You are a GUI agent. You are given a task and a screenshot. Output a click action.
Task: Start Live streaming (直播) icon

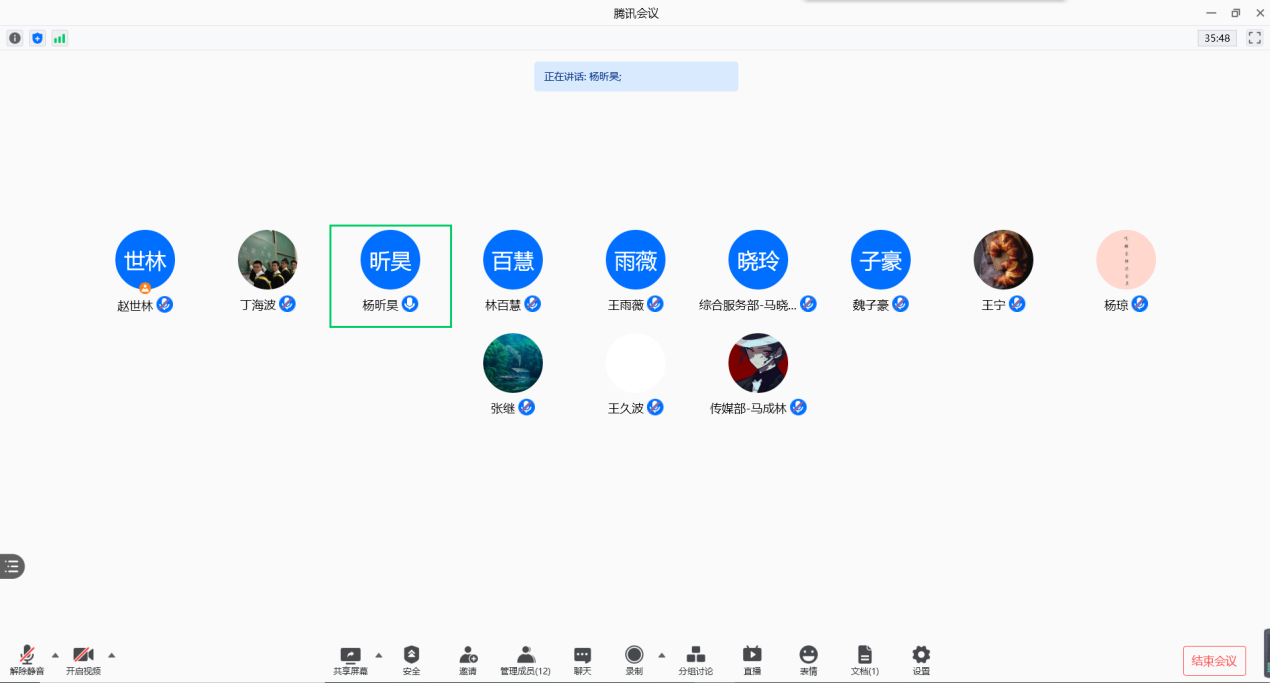(x=752, y=655)
